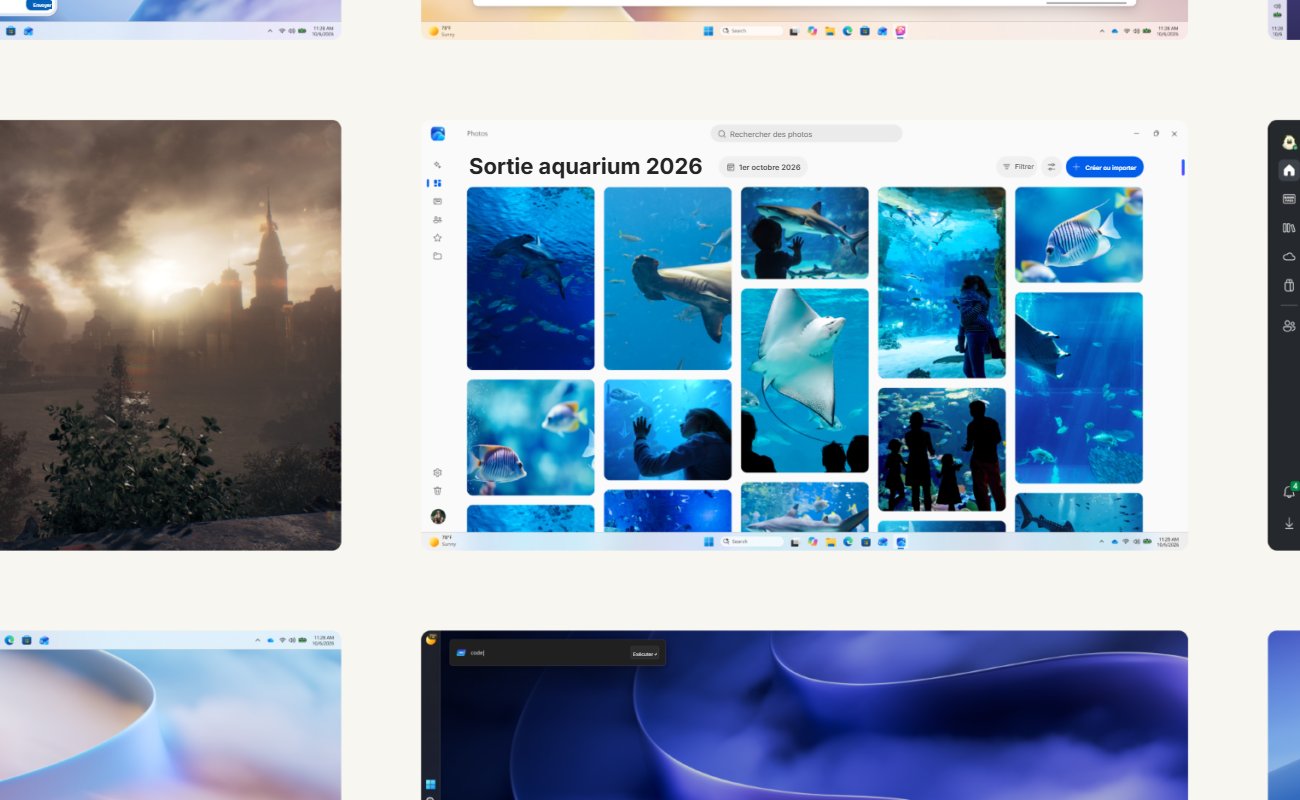Expand hidden tray icons in Photos window taskbar
Screen dimensions: 1300x800
pyautogui.click(x=1103, y=541)
